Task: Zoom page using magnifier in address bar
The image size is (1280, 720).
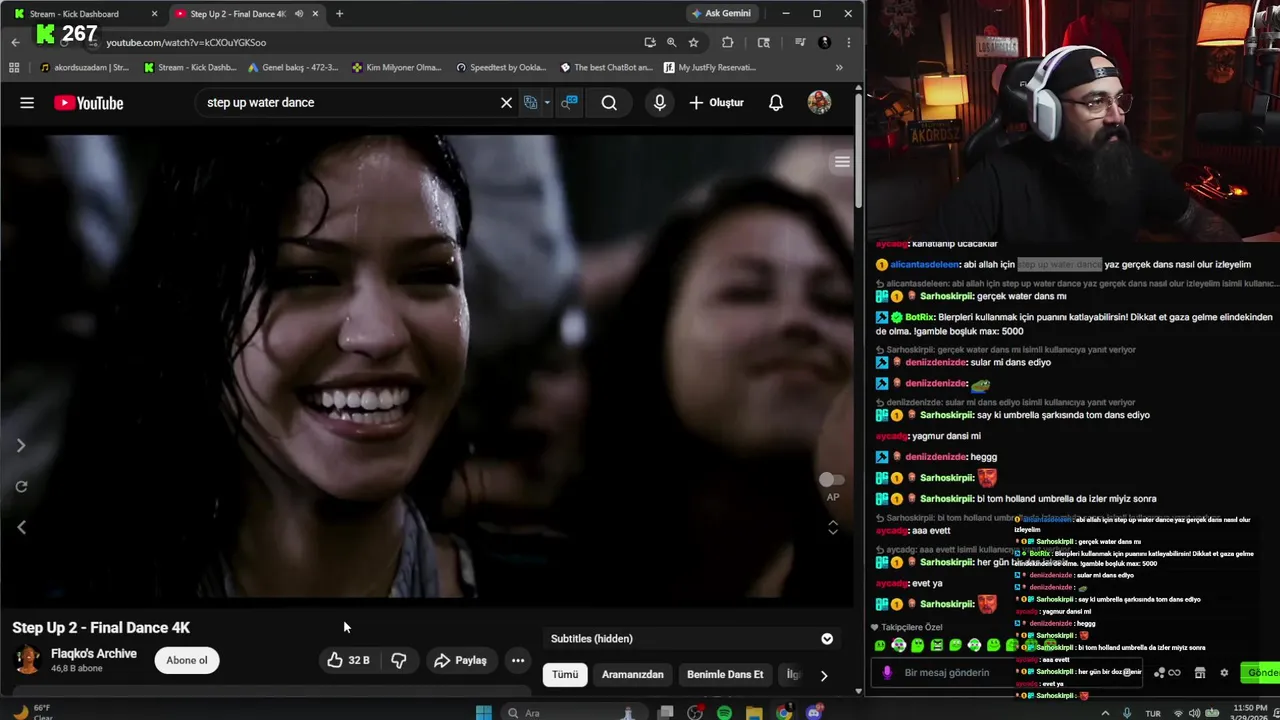Action: [x=671, y=42]
